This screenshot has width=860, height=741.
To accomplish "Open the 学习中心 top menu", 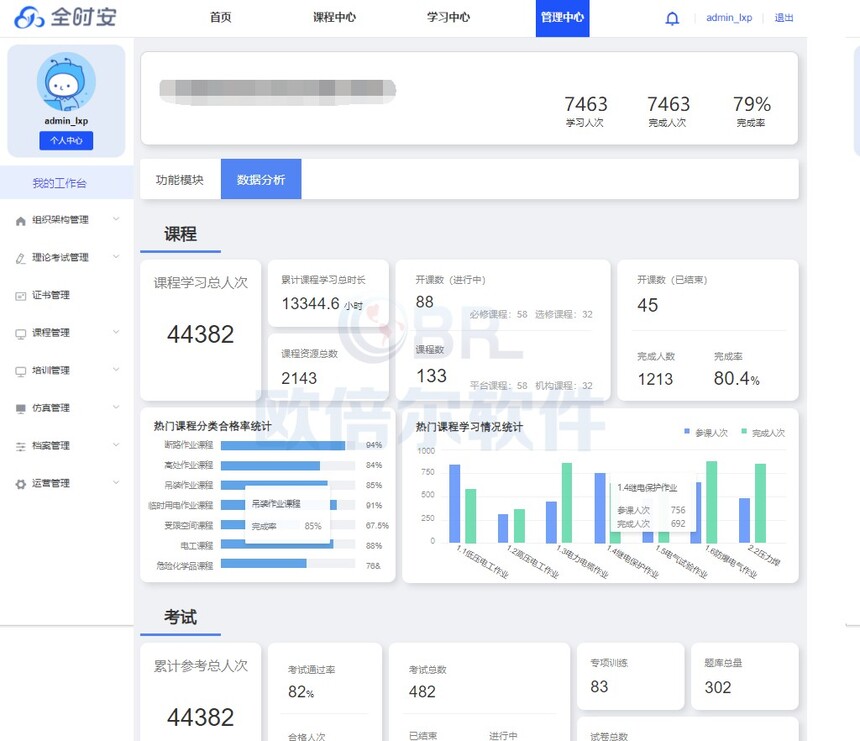I will [x=448, y=18].
